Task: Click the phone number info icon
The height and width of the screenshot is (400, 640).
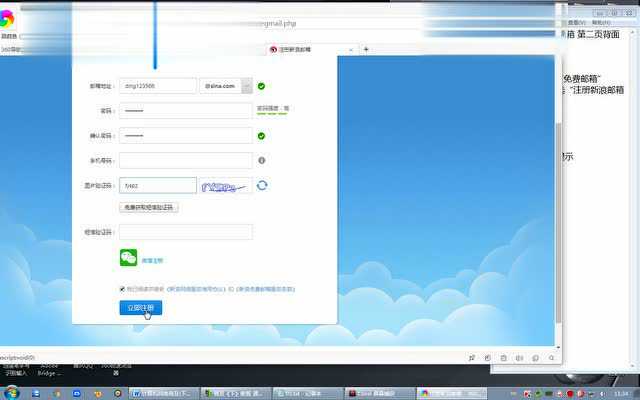Action: (261, 160)
